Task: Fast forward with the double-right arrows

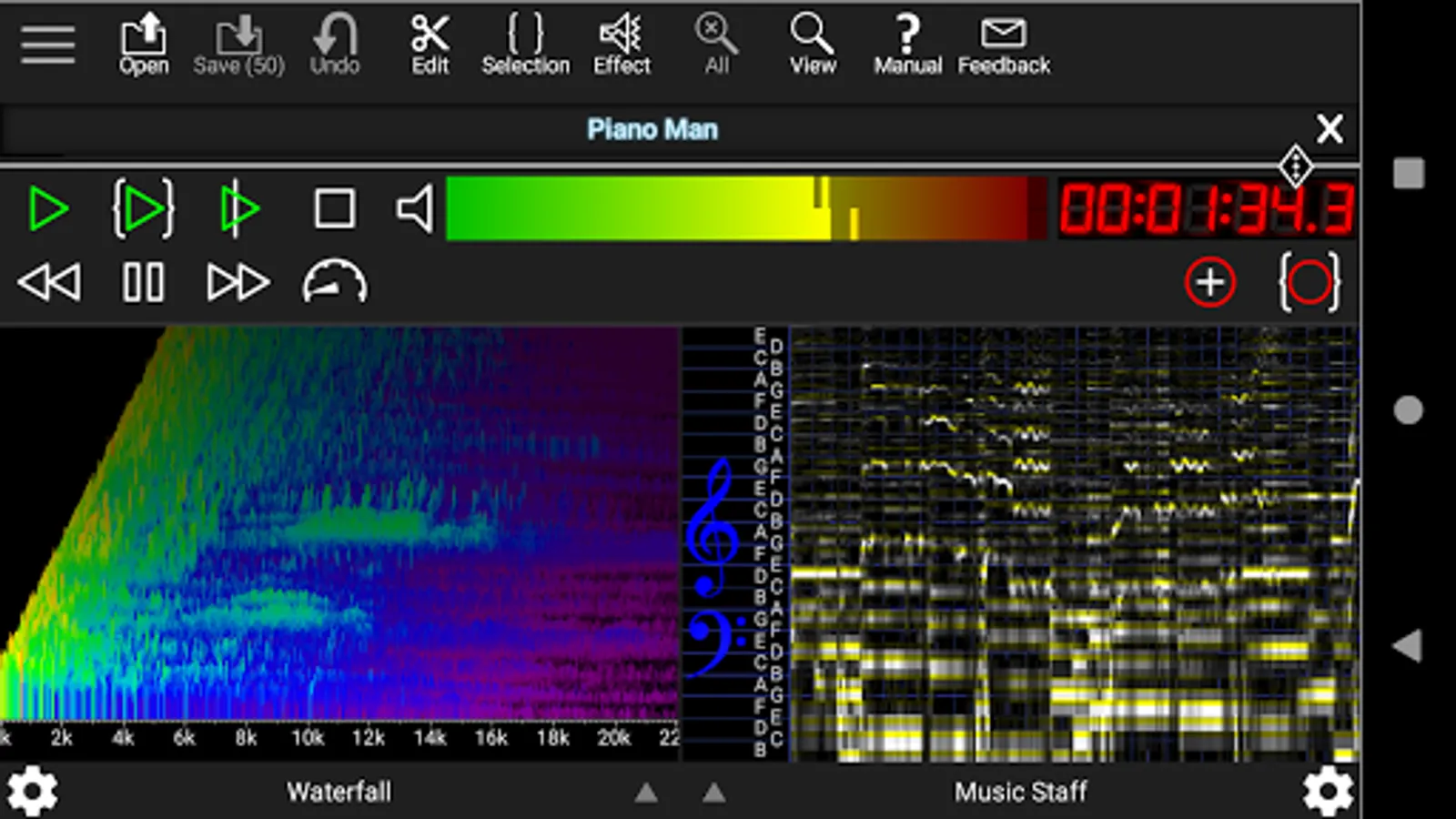Action: 238,282
